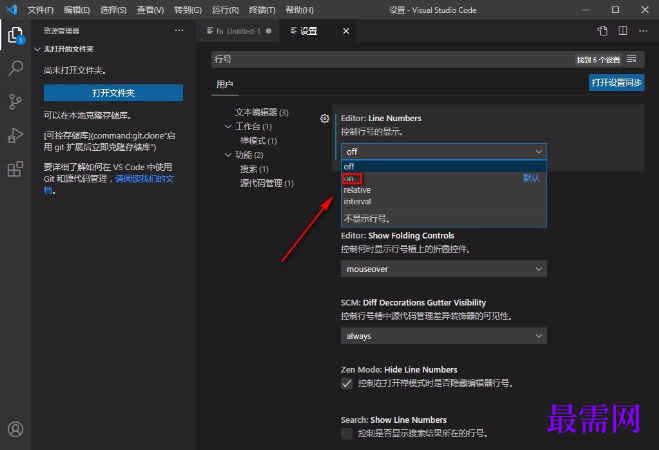
Task: Open the Extensions view icon
Action: 16,169
